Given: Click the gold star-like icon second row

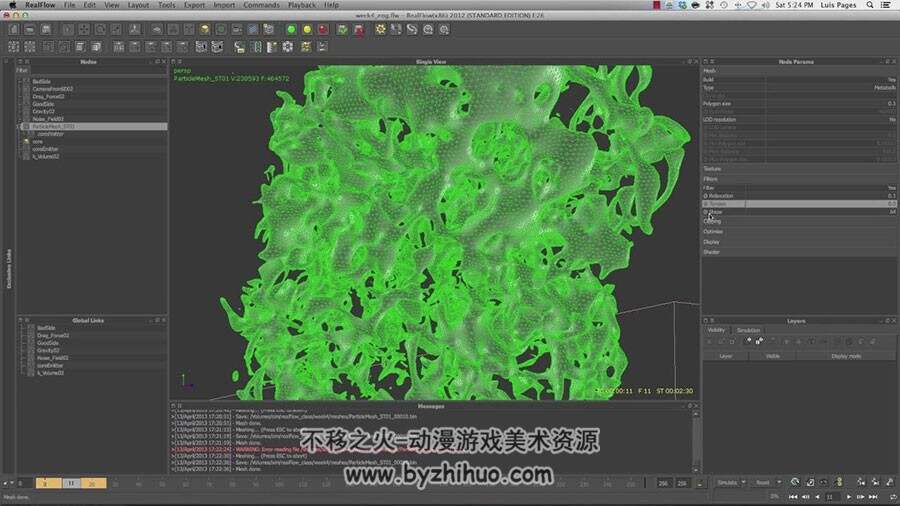Looking at the screenshot, I should click(x=306, y=46).
